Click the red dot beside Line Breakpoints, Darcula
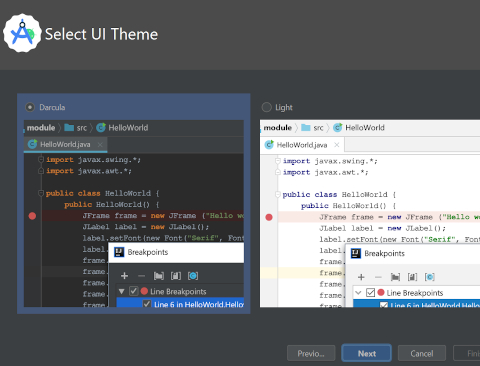Image resolution: width=480 pixels, height=366 pixels. point(144,291)
